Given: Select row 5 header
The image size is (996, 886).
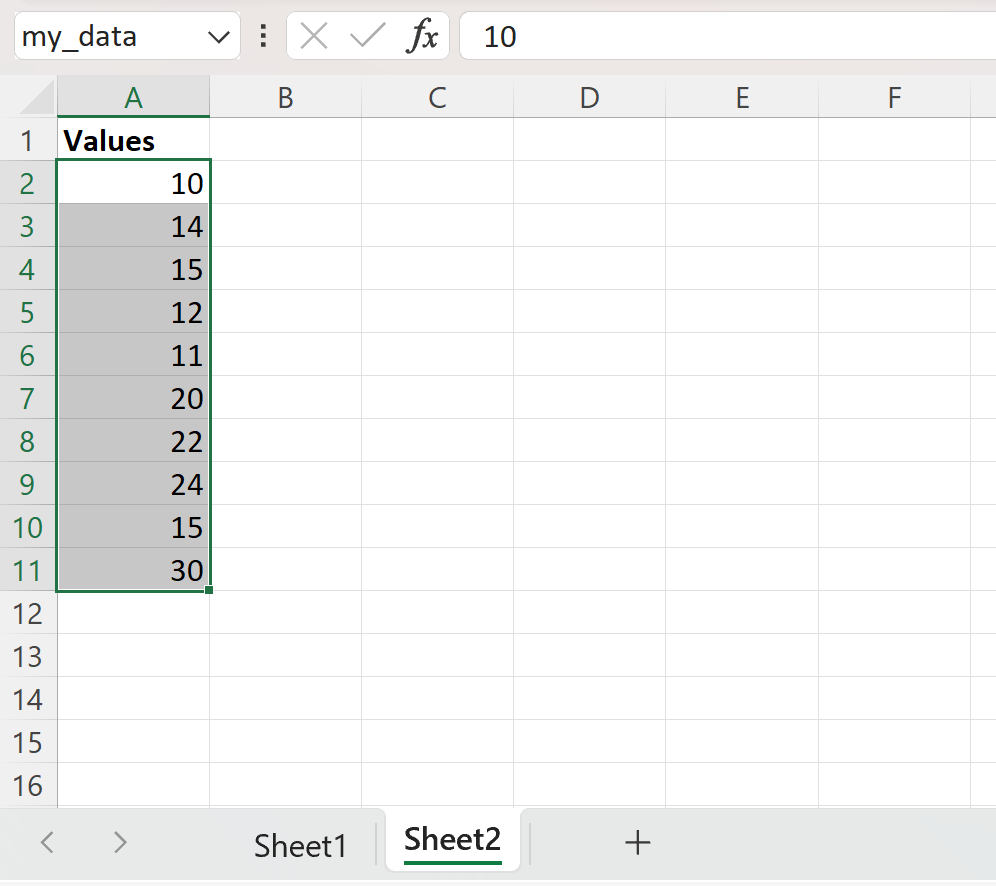Looking at the screenshot, I should pos(29,312).
